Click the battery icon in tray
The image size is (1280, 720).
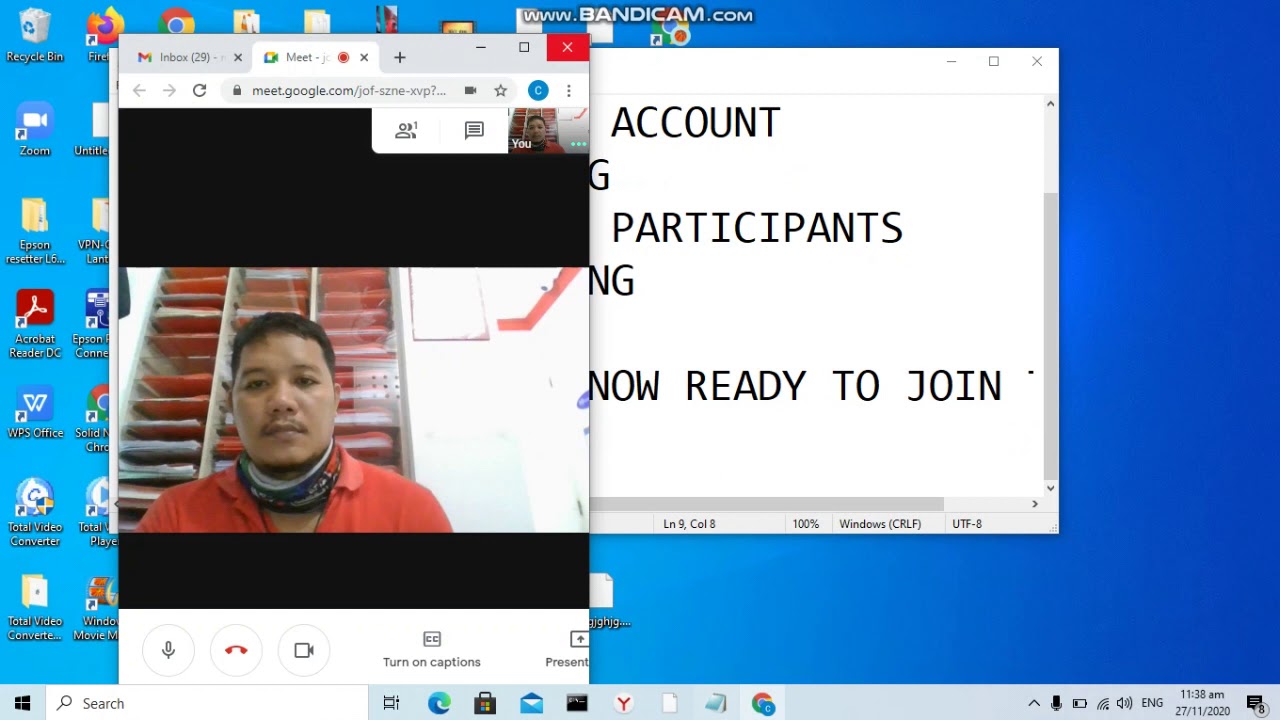click(x=1080, y=703)
